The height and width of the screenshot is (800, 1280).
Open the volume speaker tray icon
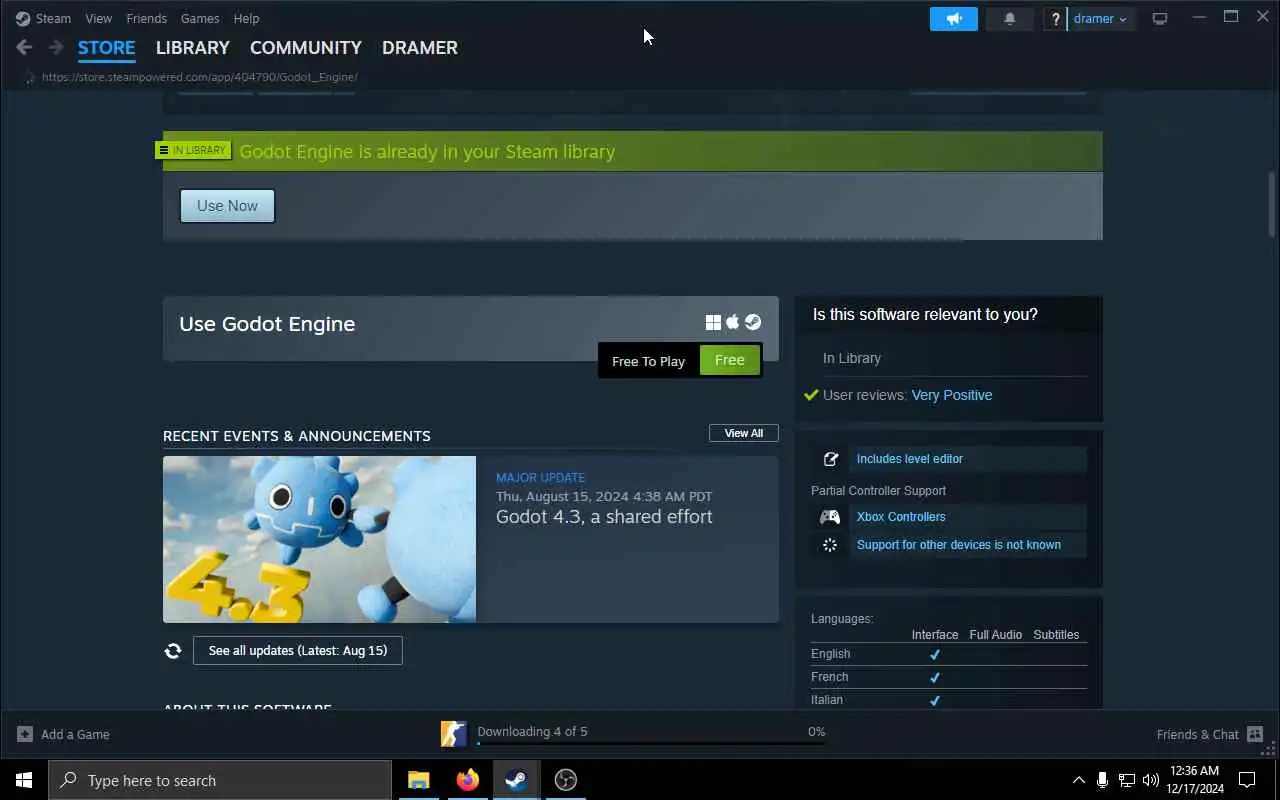(1151, 780)
